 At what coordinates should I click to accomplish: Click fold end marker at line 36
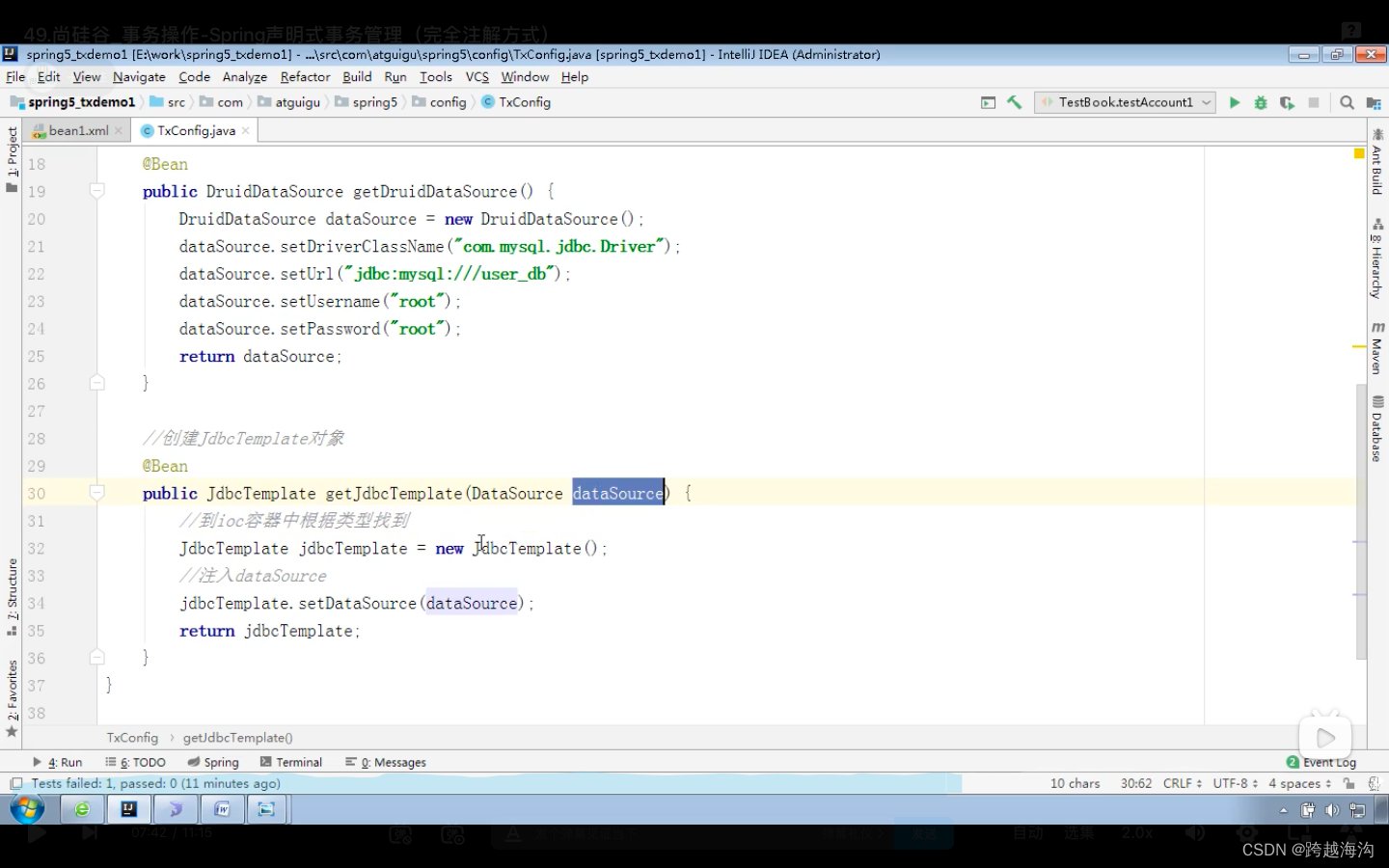[x=96, y=658]
